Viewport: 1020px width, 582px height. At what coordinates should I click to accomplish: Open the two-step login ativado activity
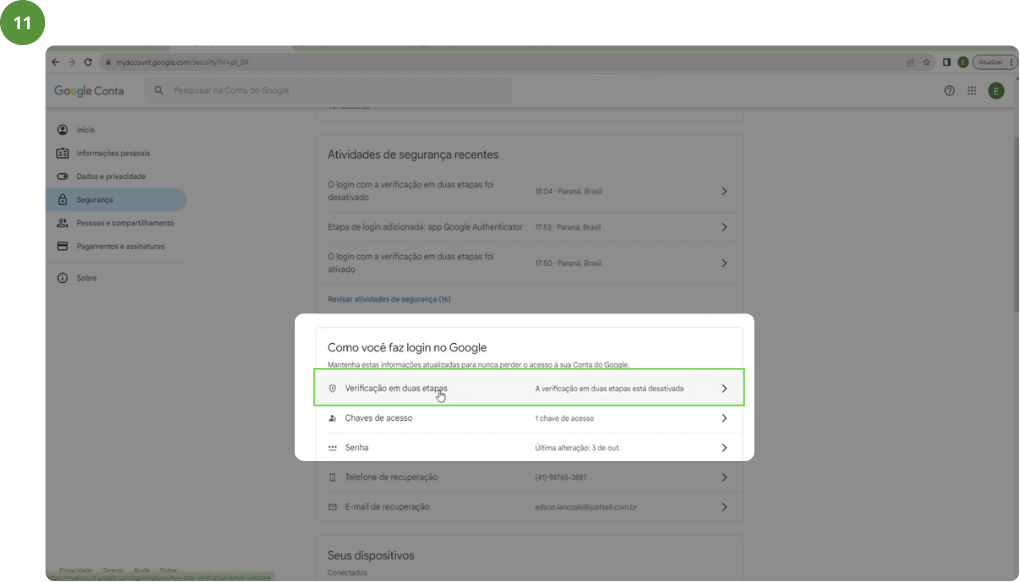pos(529,263)
